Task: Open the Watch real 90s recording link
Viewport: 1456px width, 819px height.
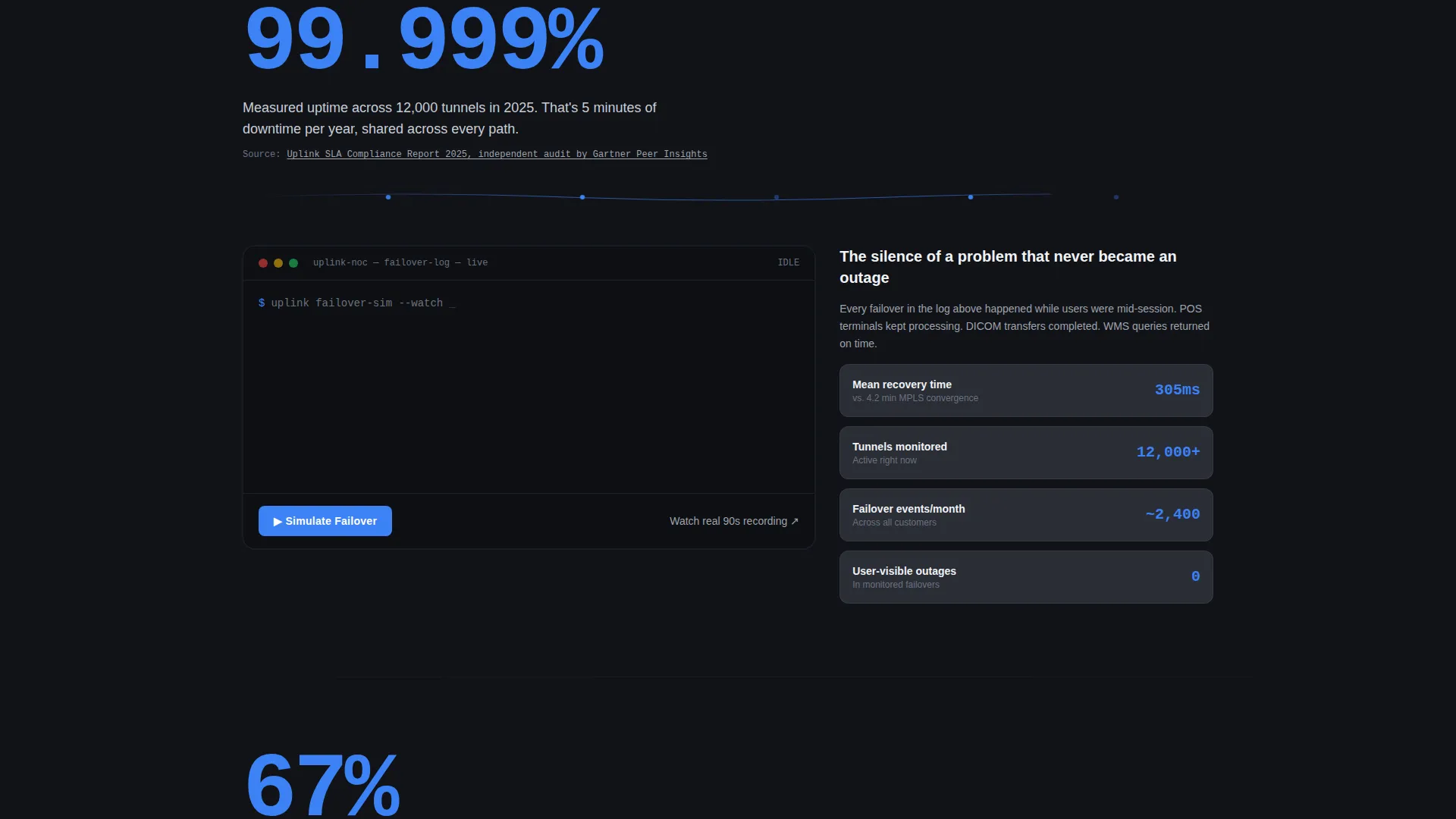Action: click(x=734, y=521)
